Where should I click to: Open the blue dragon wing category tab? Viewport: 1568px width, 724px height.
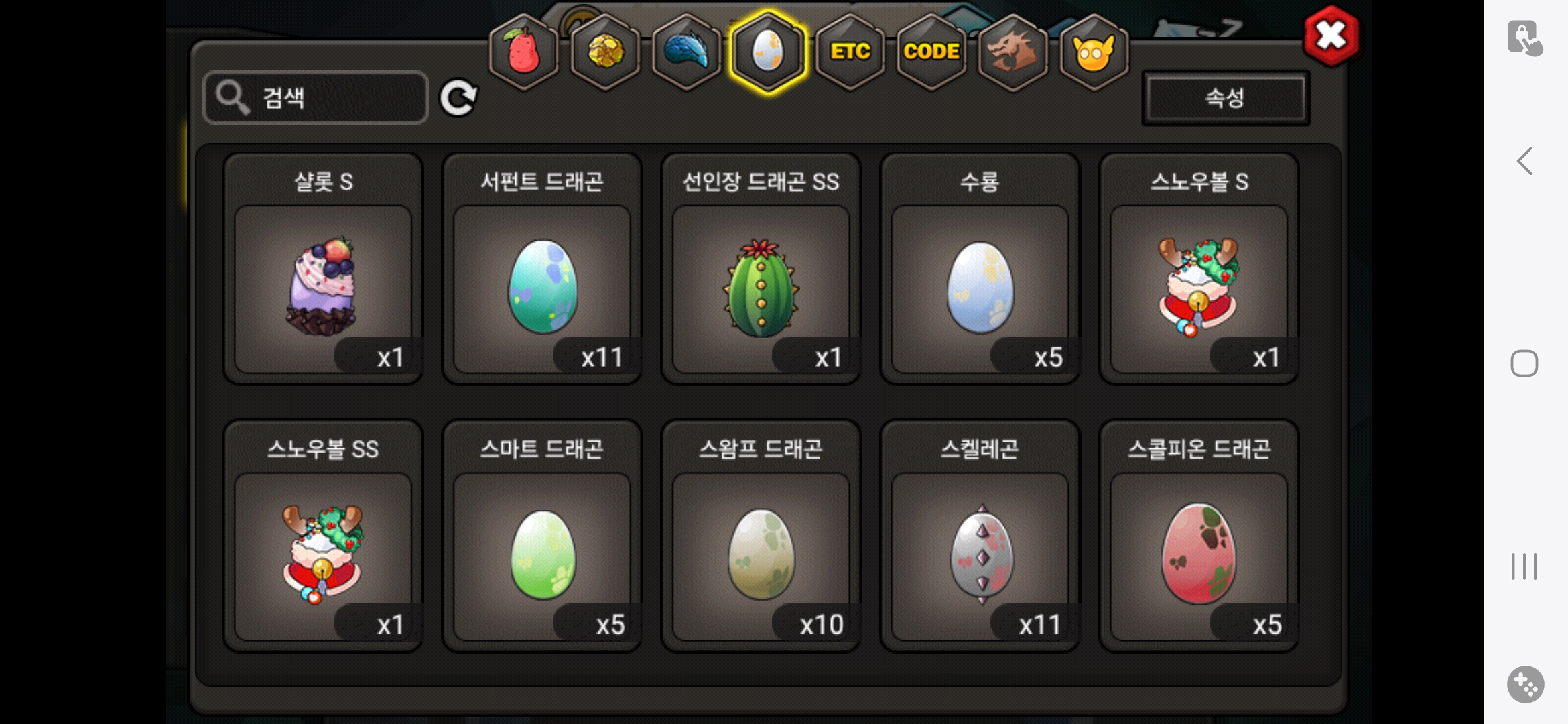coord(686,52)
